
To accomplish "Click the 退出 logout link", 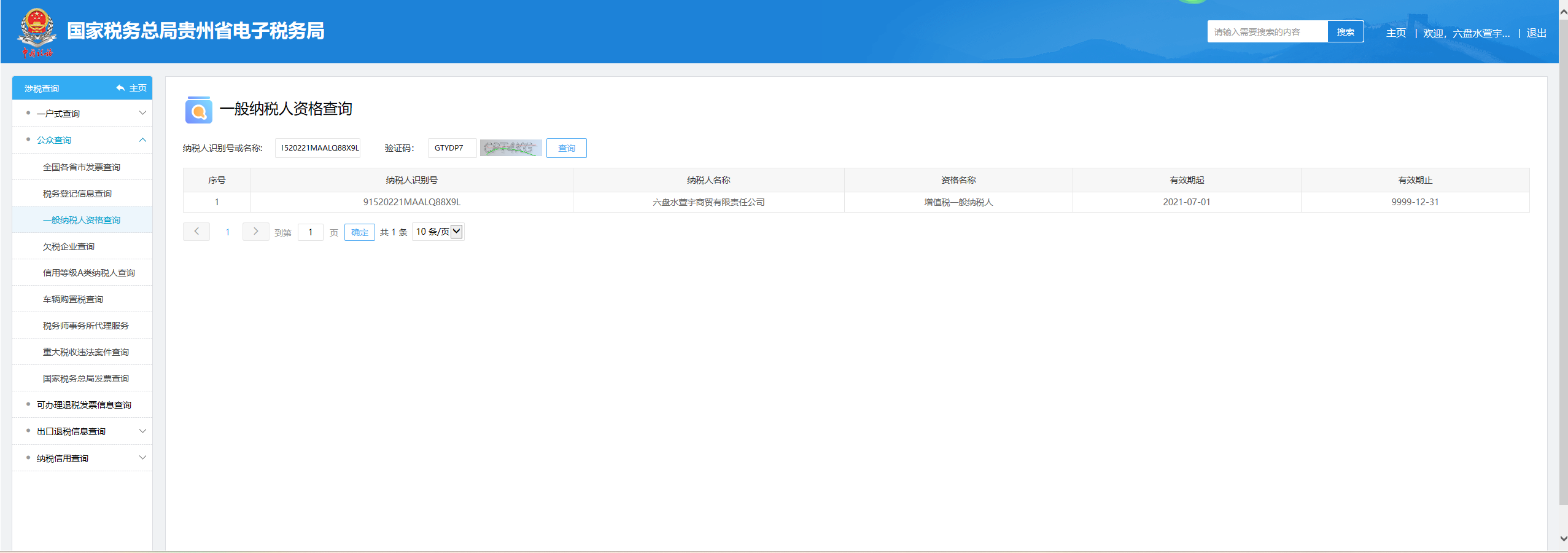I will coord(1536,33).
